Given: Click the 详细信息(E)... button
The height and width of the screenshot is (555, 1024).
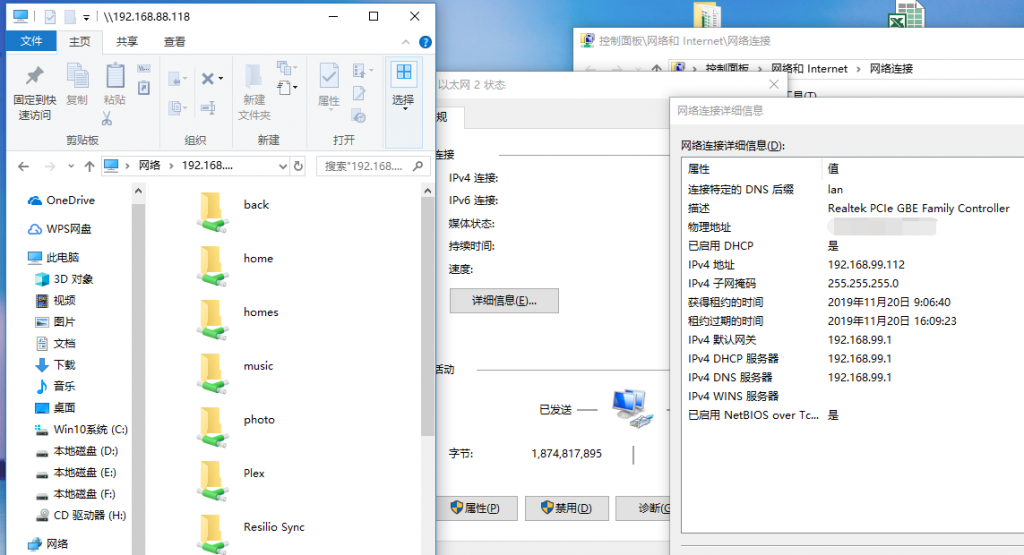Looking at the screenshot, I should 504,301.
